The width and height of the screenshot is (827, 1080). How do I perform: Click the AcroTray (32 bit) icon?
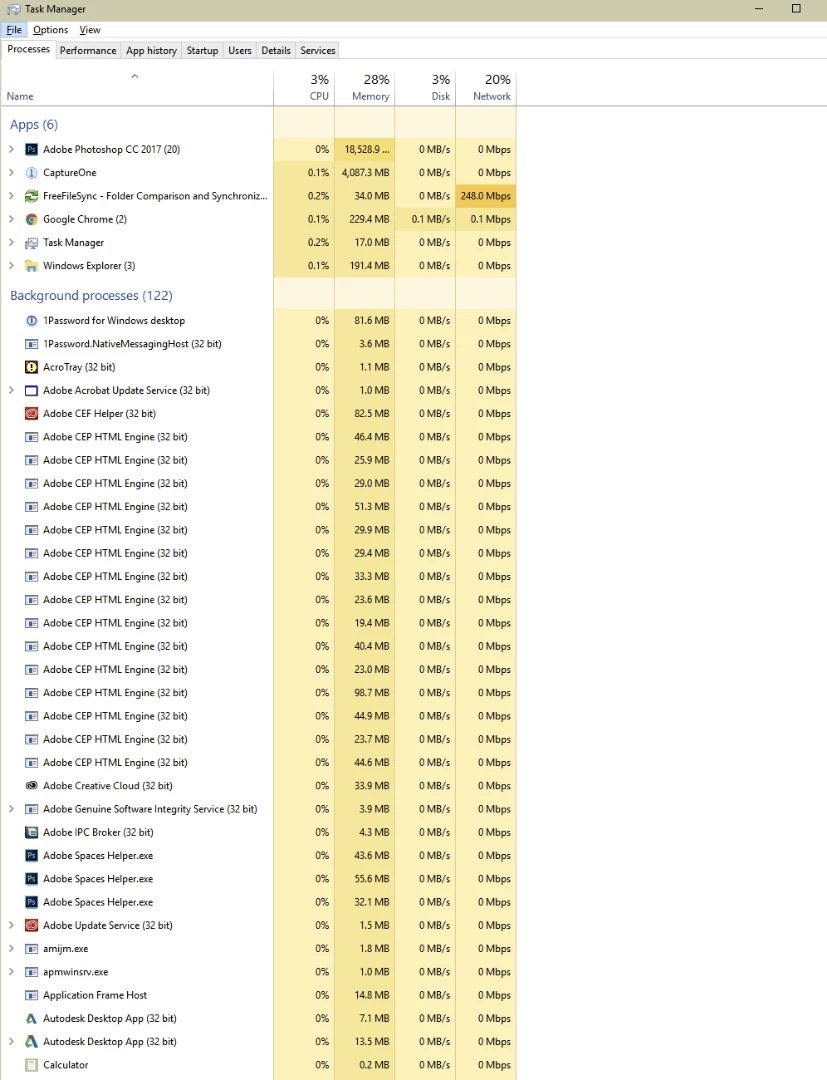(31, 367)
